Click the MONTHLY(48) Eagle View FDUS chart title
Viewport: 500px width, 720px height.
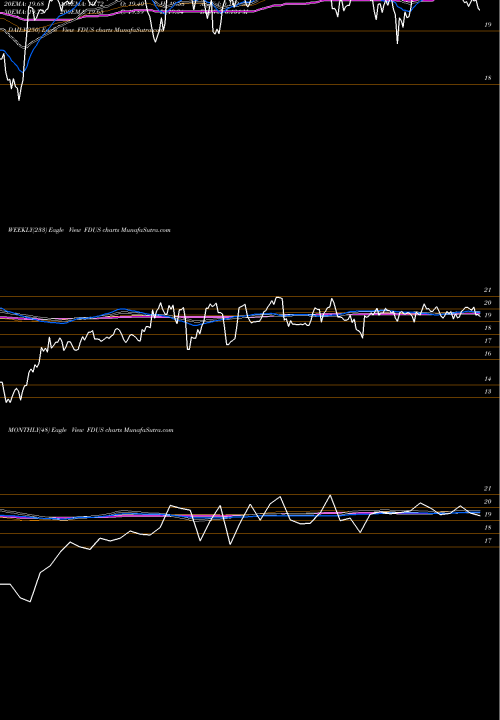click(x=90, y=430)
